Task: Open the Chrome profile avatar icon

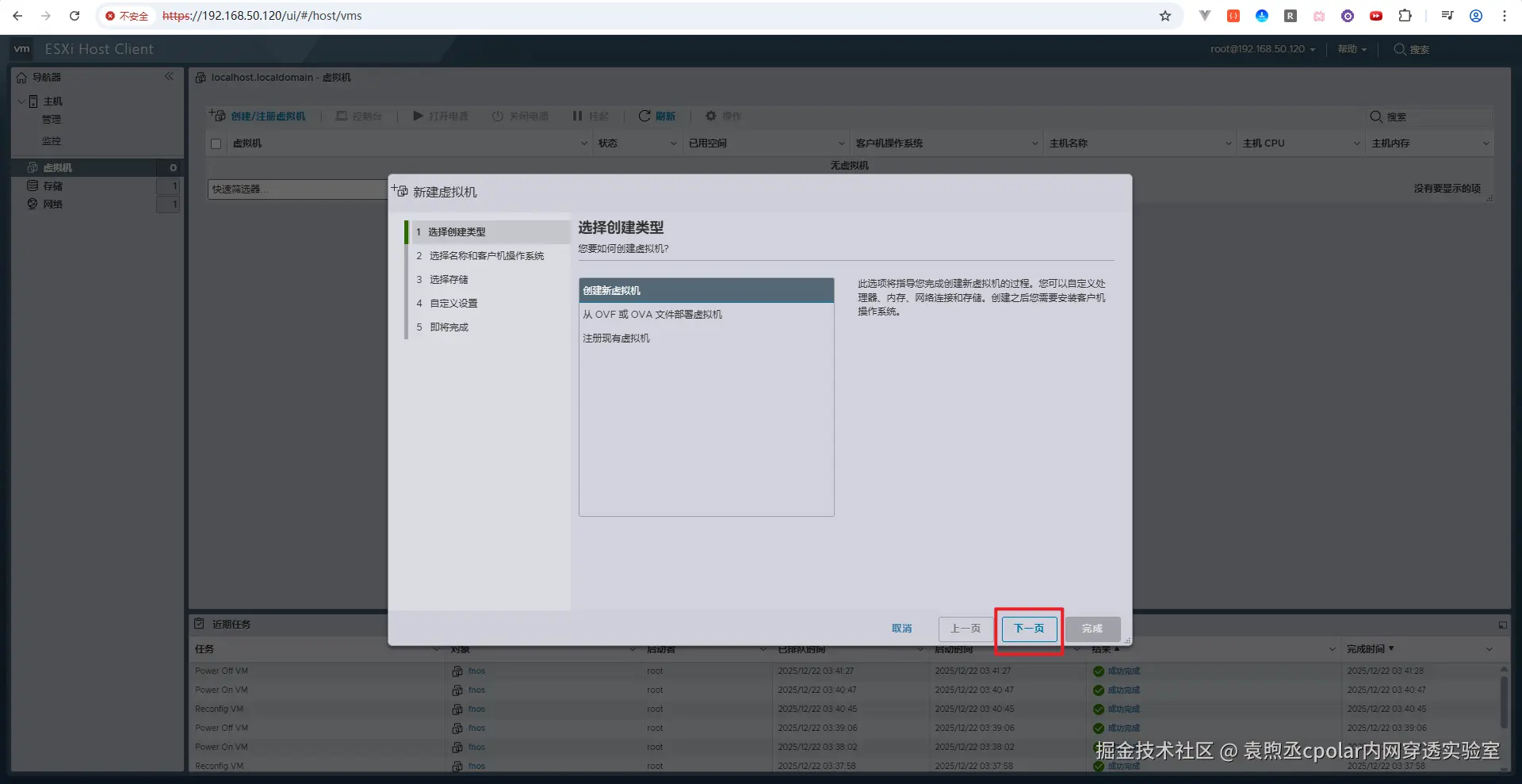Action: (1476, 16)
